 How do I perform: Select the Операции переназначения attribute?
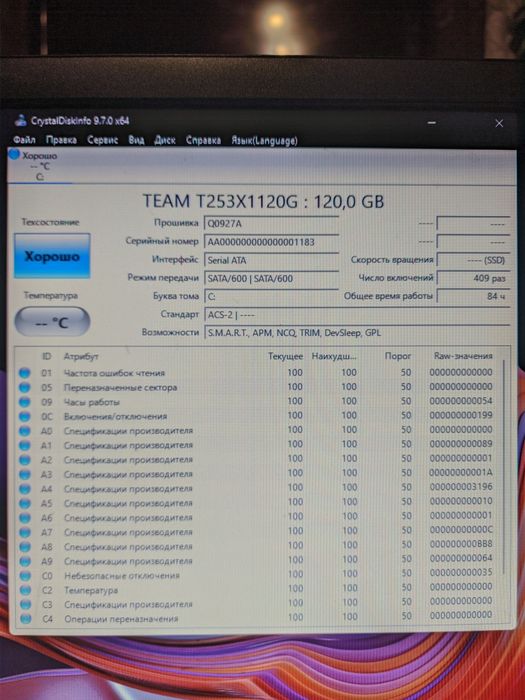click(121, 619)
